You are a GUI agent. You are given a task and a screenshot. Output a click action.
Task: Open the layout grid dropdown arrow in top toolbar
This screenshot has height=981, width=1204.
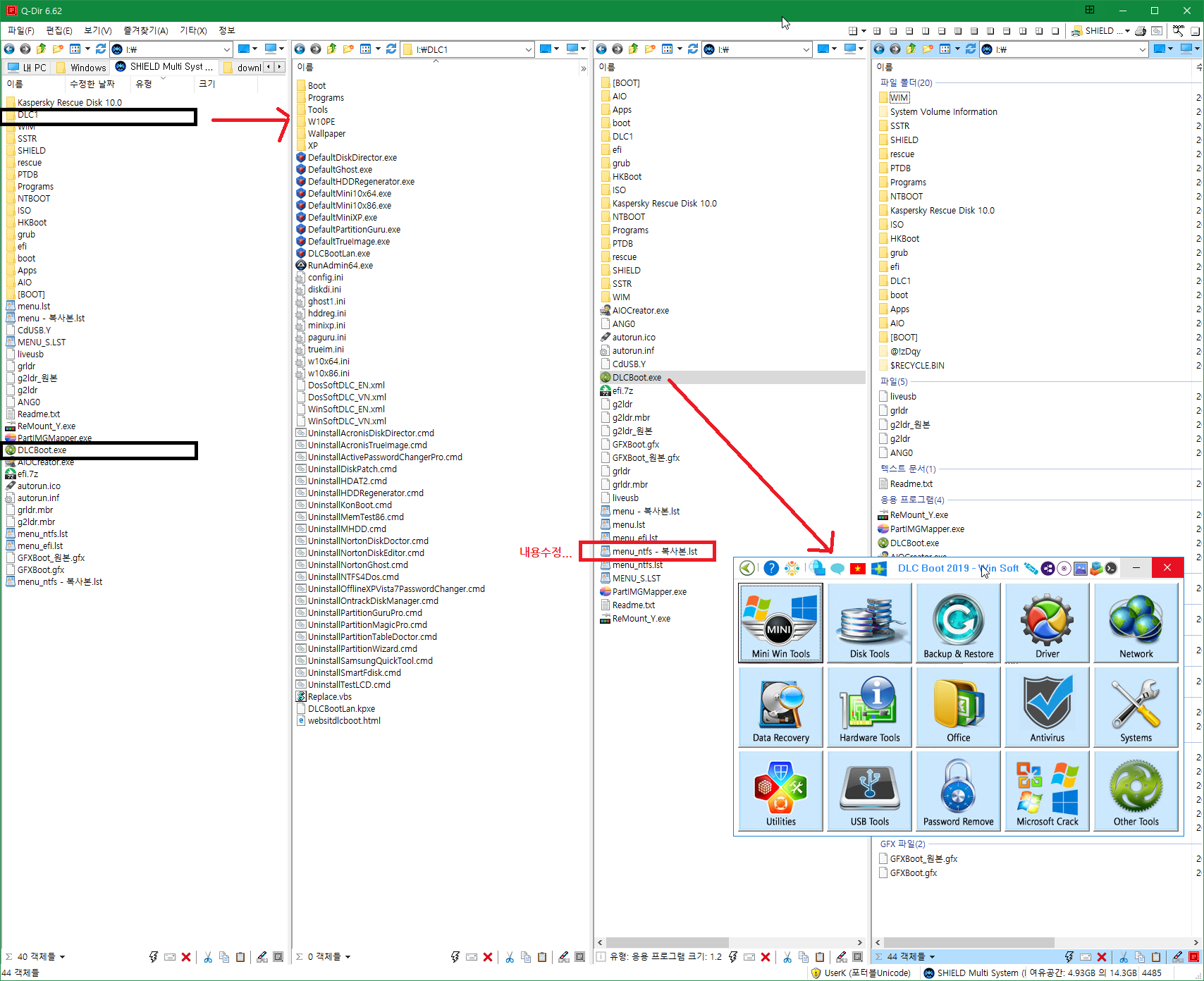[864, 30]
